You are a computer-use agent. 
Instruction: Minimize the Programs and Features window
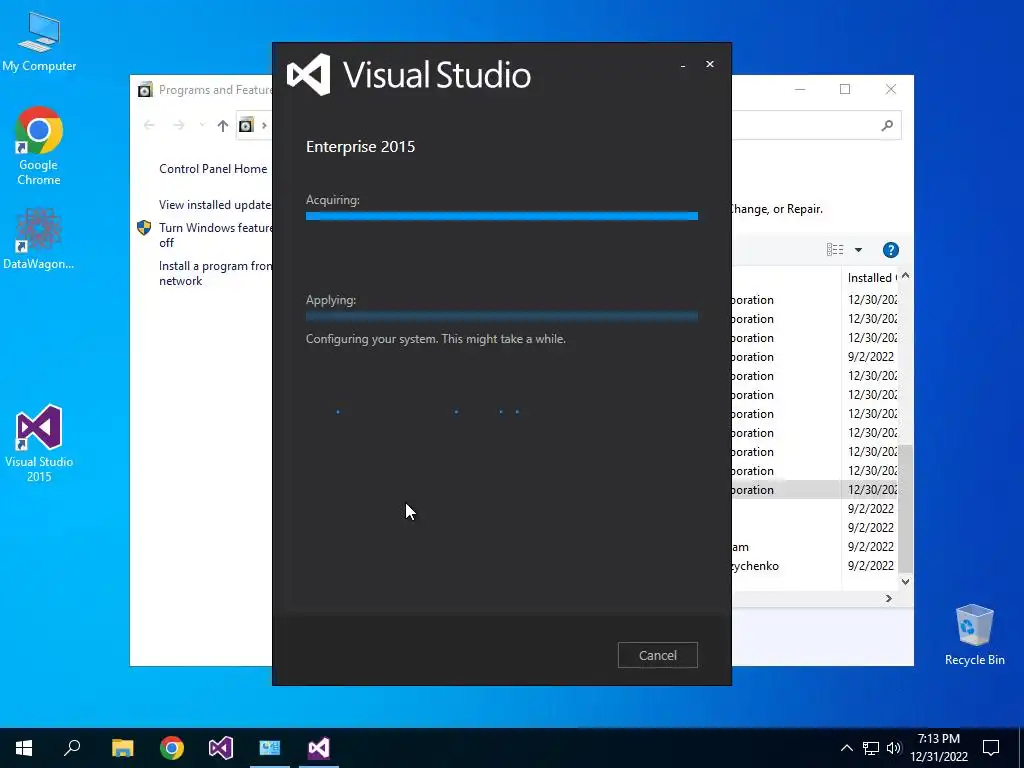[800, 89]
